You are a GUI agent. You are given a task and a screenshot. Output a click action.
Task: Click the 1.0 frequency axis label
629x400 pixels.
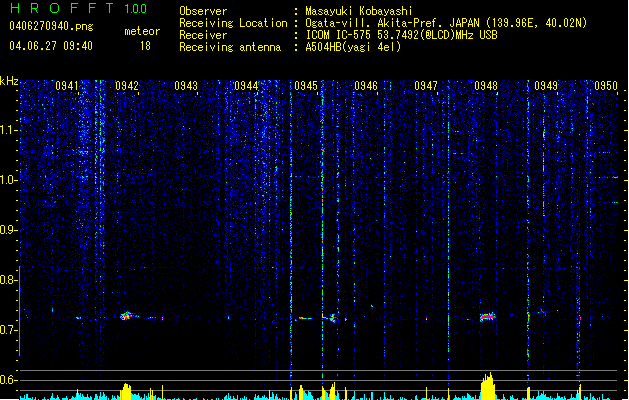click(x=9, y=180)
